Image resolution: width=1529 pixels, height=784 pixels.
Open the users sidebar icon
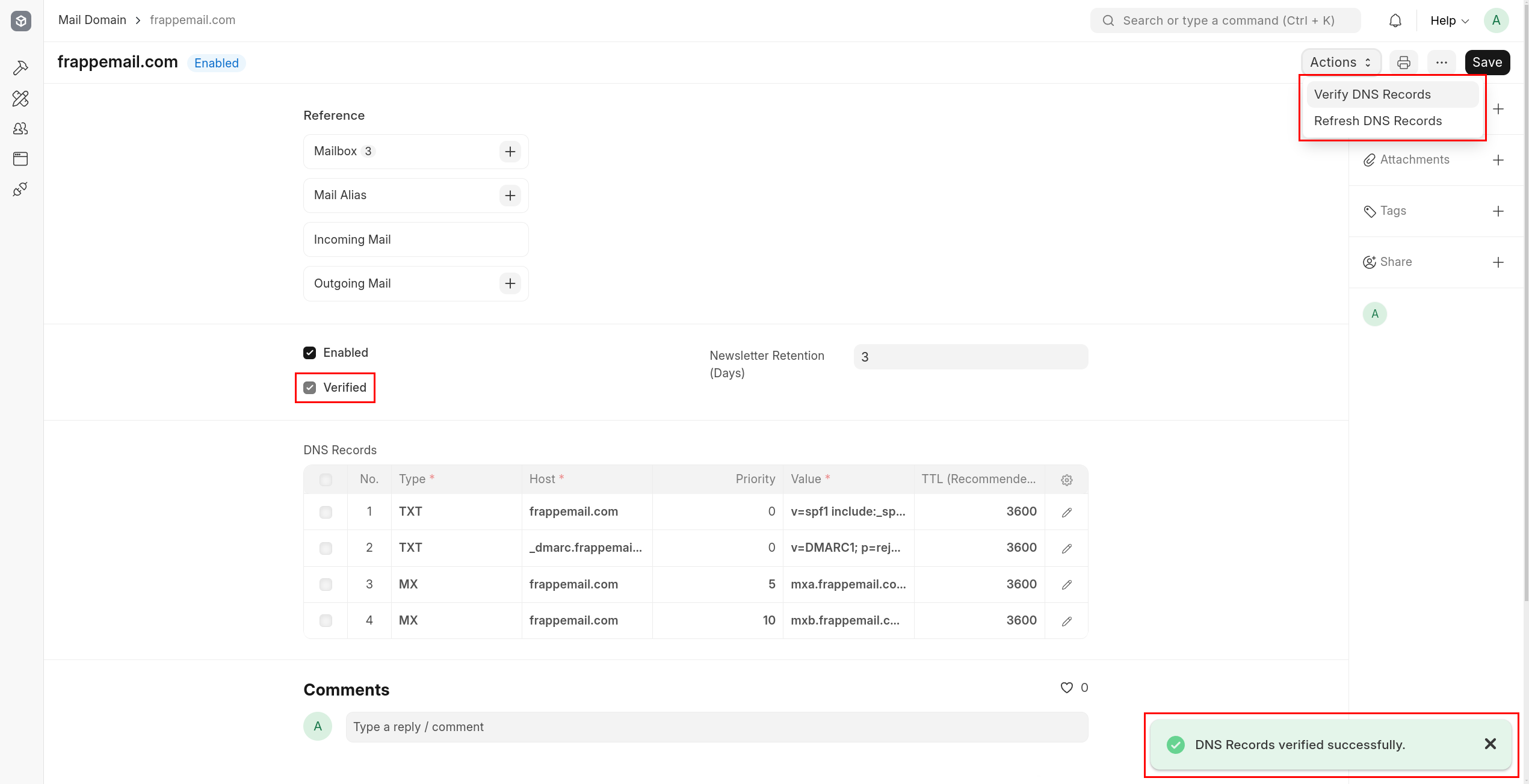pyautogui.click(x=20, y=129)
